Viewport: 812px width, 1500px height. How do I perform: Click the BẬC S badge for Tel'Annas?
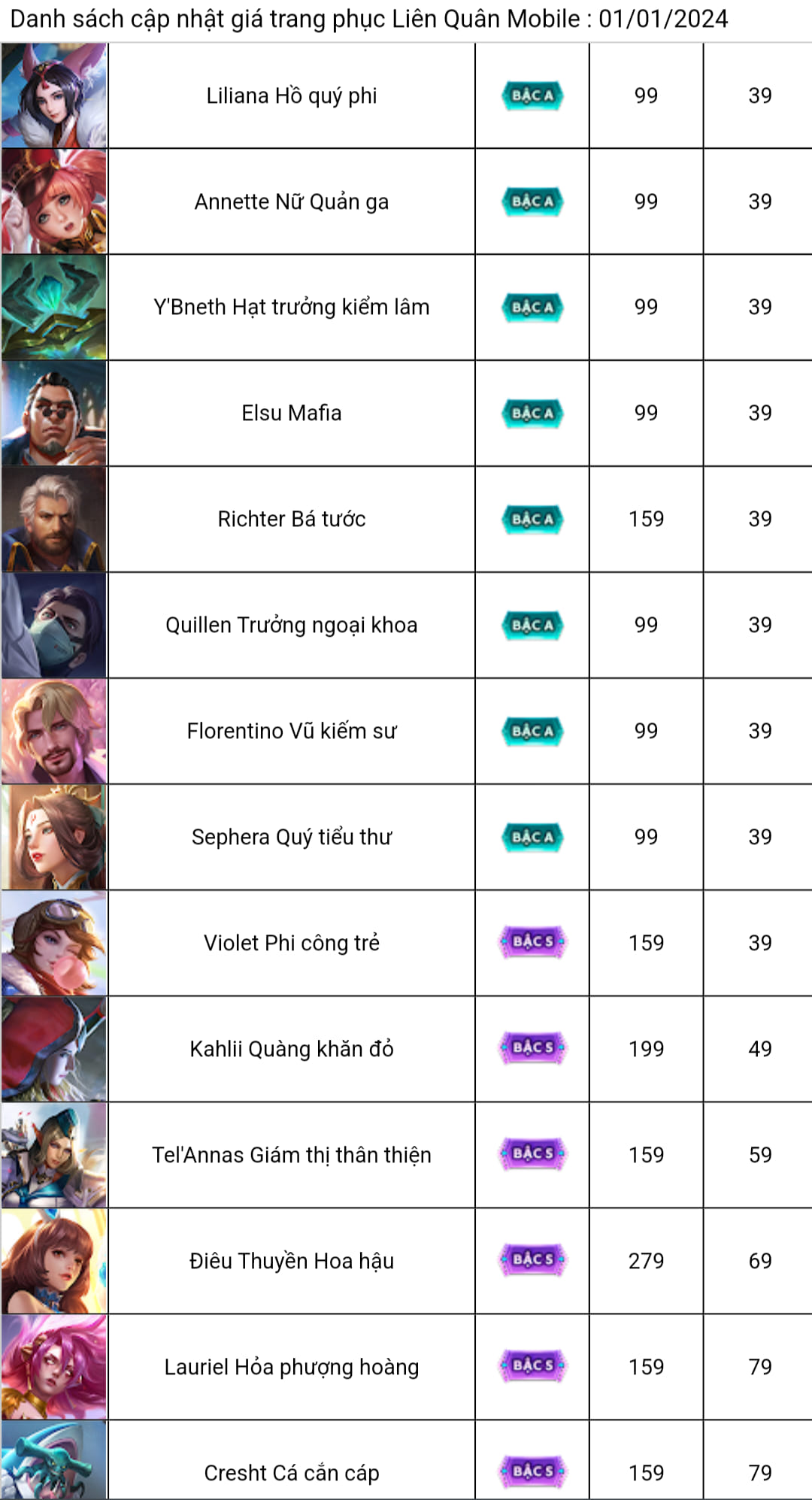pos(532,1154)
